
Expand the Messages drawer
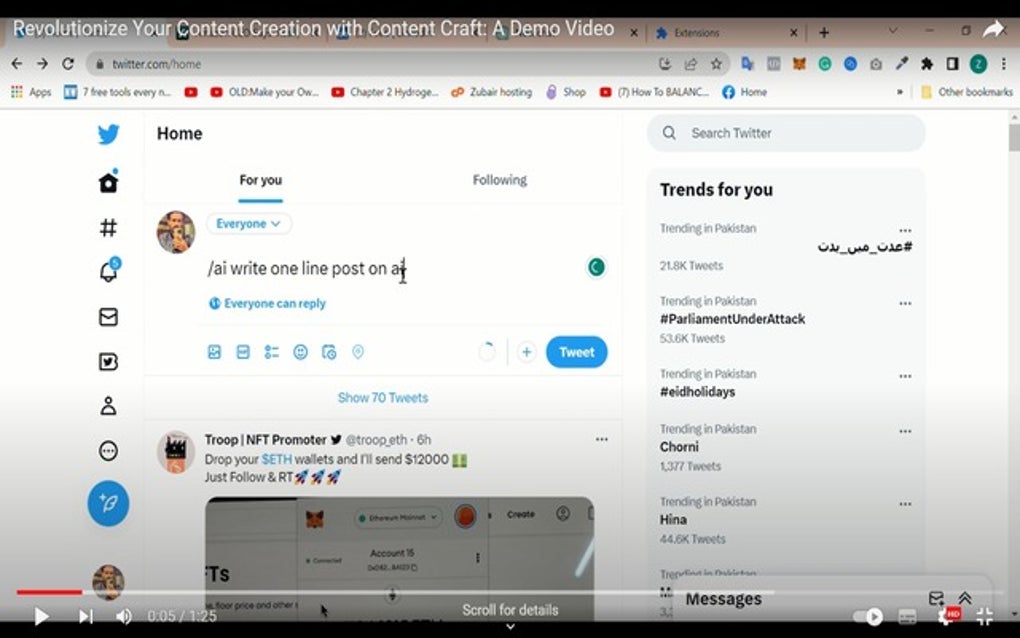point(965,598)
